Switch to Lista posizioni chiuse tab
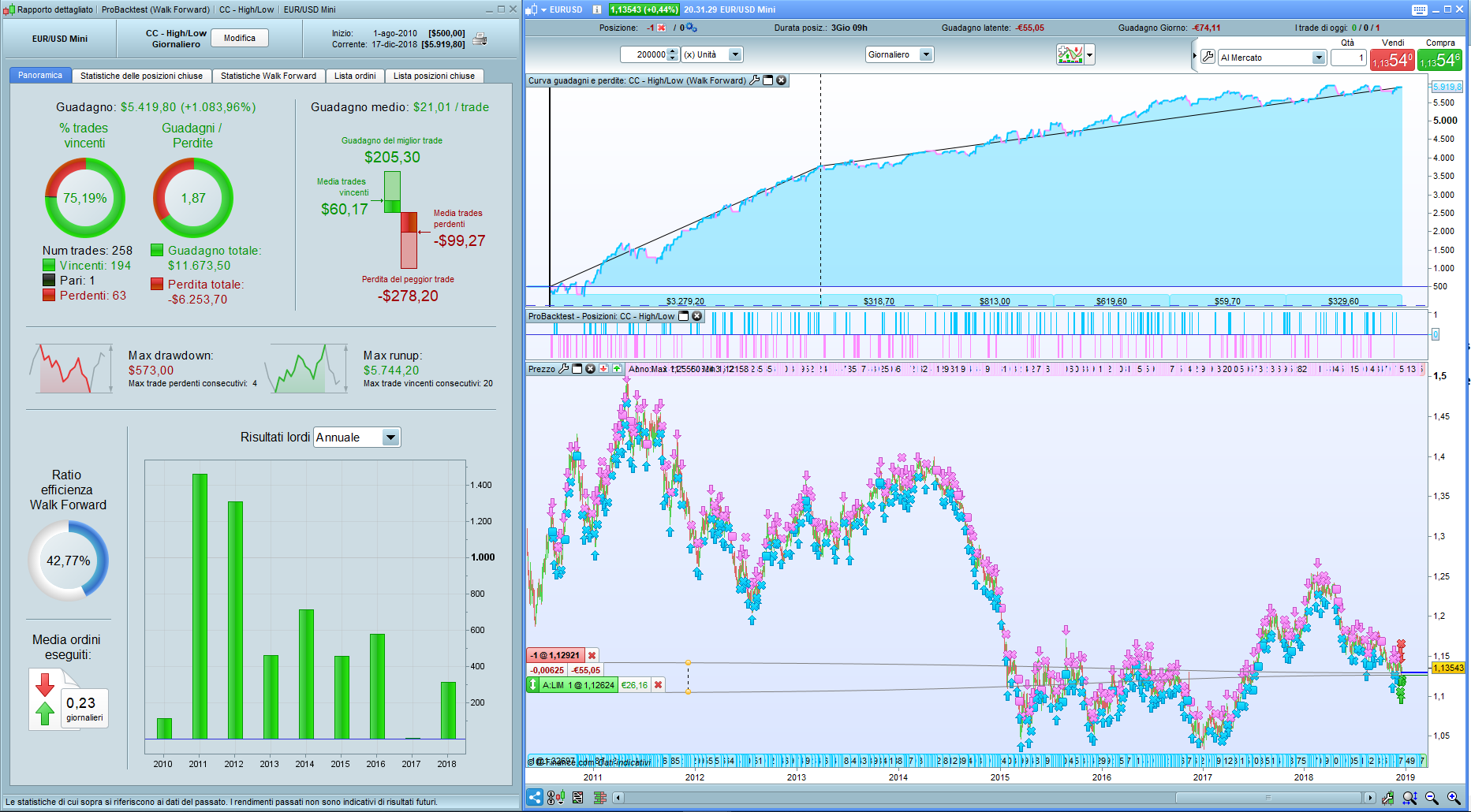Screen dimensions: 1471x812 tap(434, 76)
